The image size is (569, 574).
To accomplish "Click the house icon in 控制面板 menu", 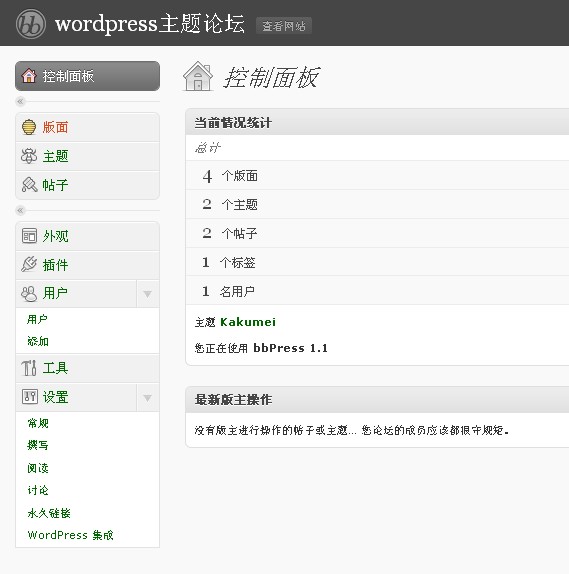I will [x=29, y=76].
